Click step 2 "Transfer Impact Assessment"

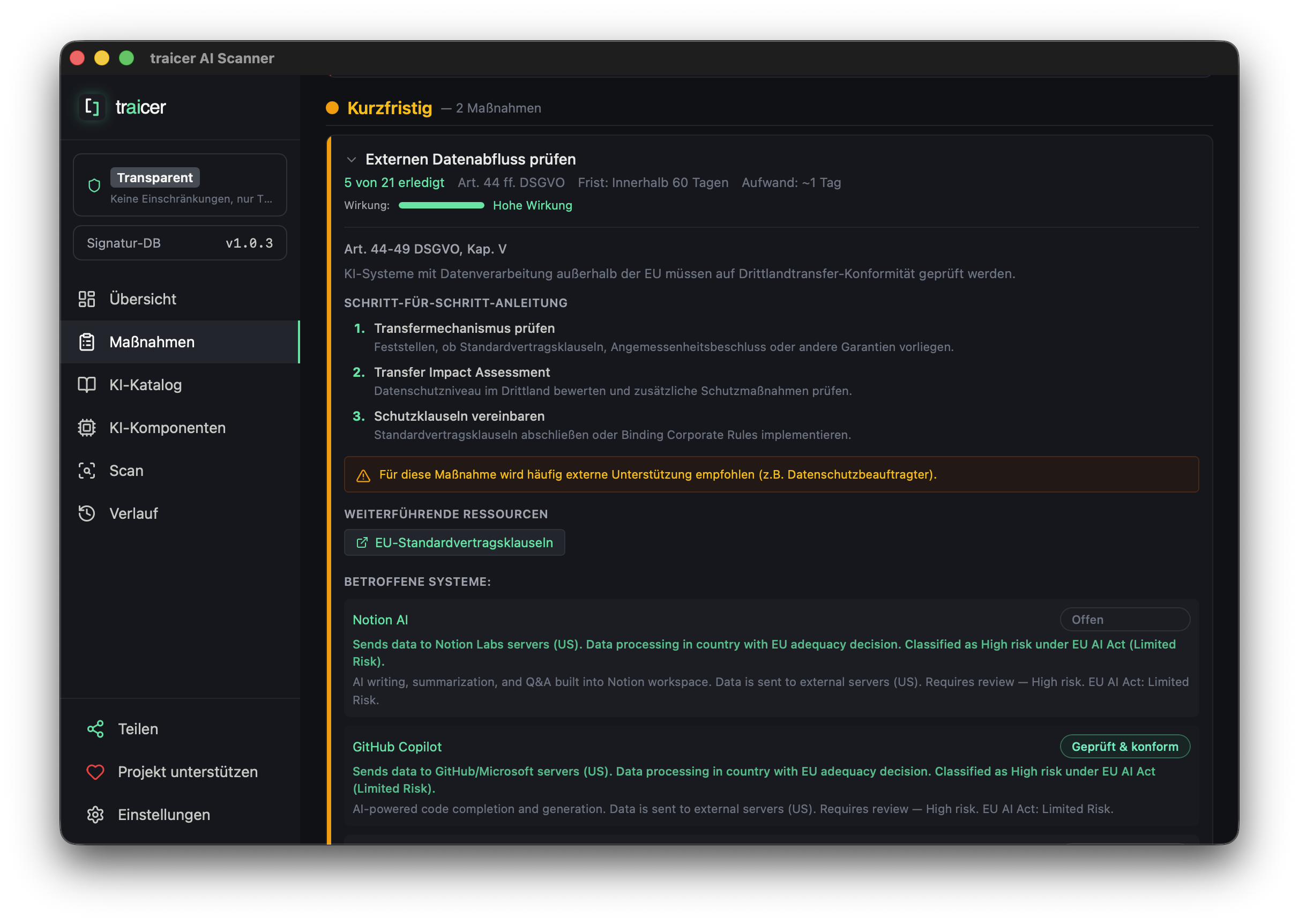462,372
